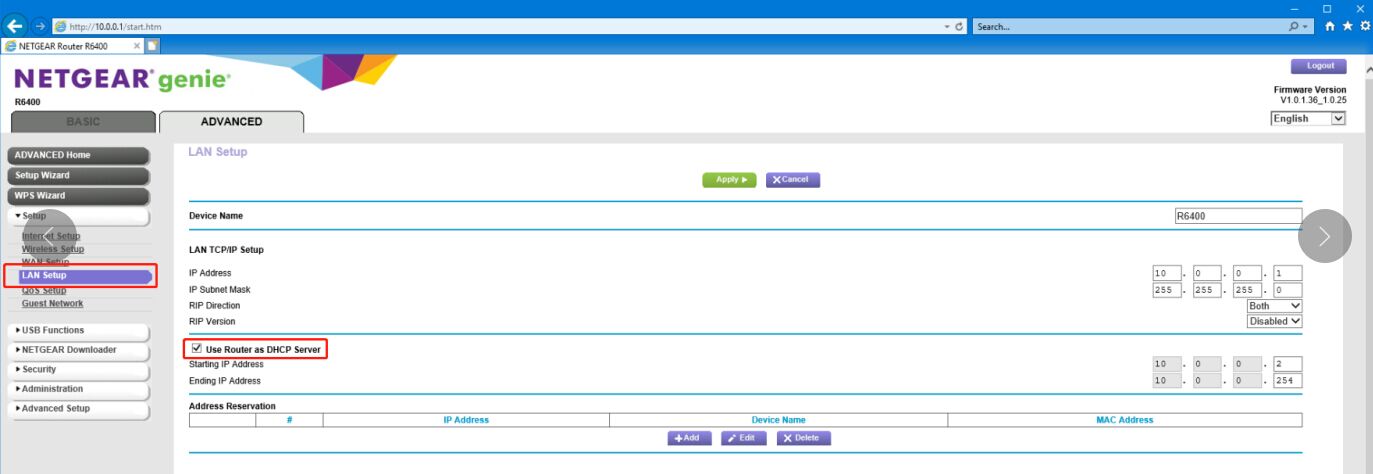Click the browser back arrow button
Screen dimensions: 1373x474
tap(15, 26)
